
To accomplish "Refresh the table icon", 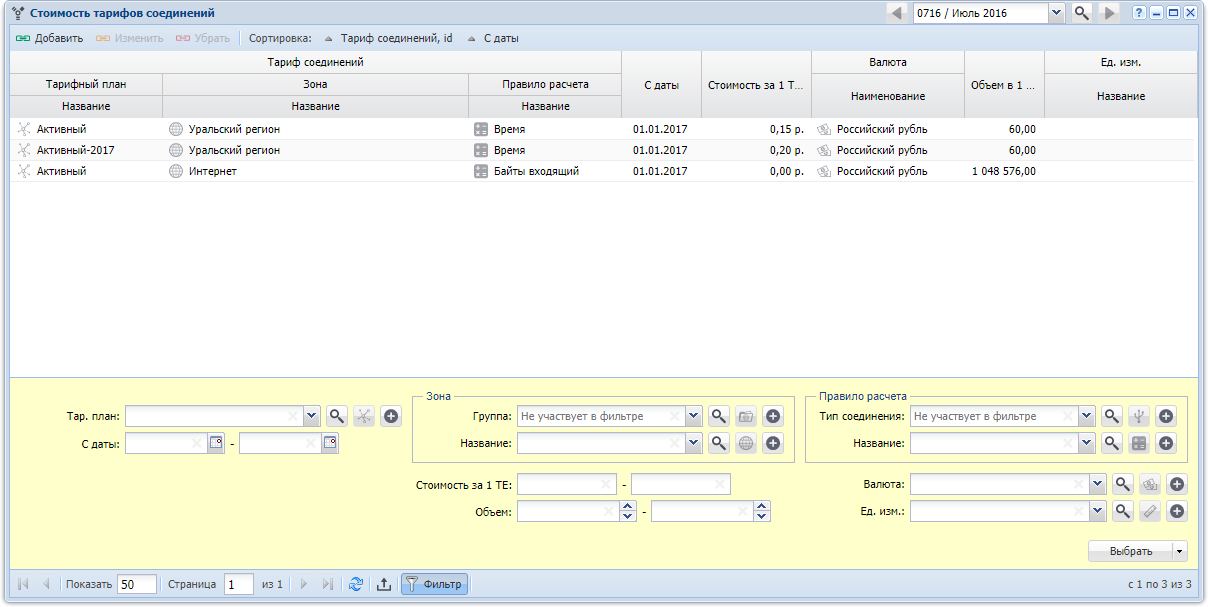I will (356, 584).
